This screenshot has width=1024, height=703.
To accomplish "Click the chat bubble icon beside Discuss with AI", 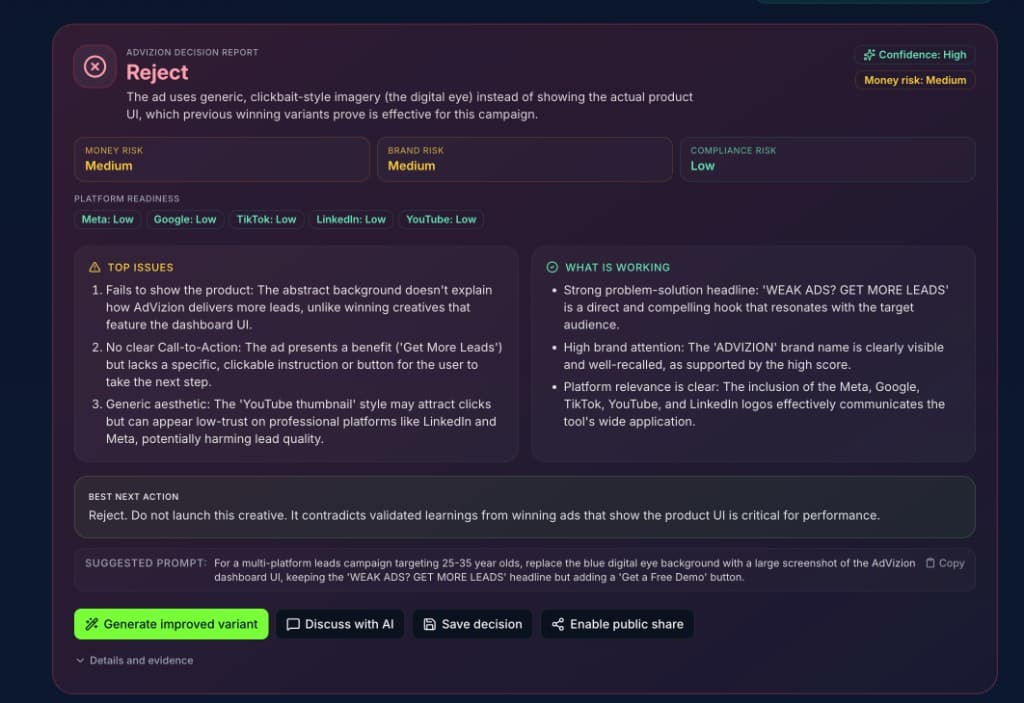I will click(x=293, y=624).
